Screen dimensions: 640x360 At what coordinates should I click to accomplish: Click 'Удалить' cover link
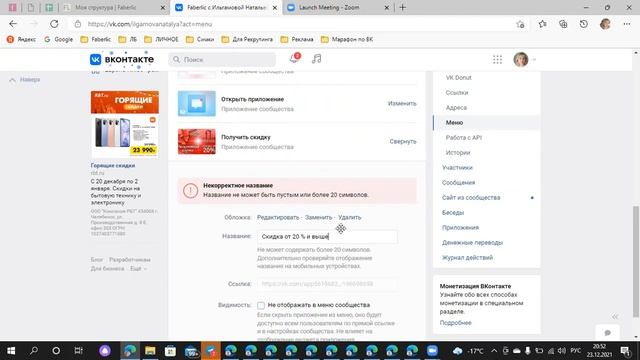coord(349,218)
